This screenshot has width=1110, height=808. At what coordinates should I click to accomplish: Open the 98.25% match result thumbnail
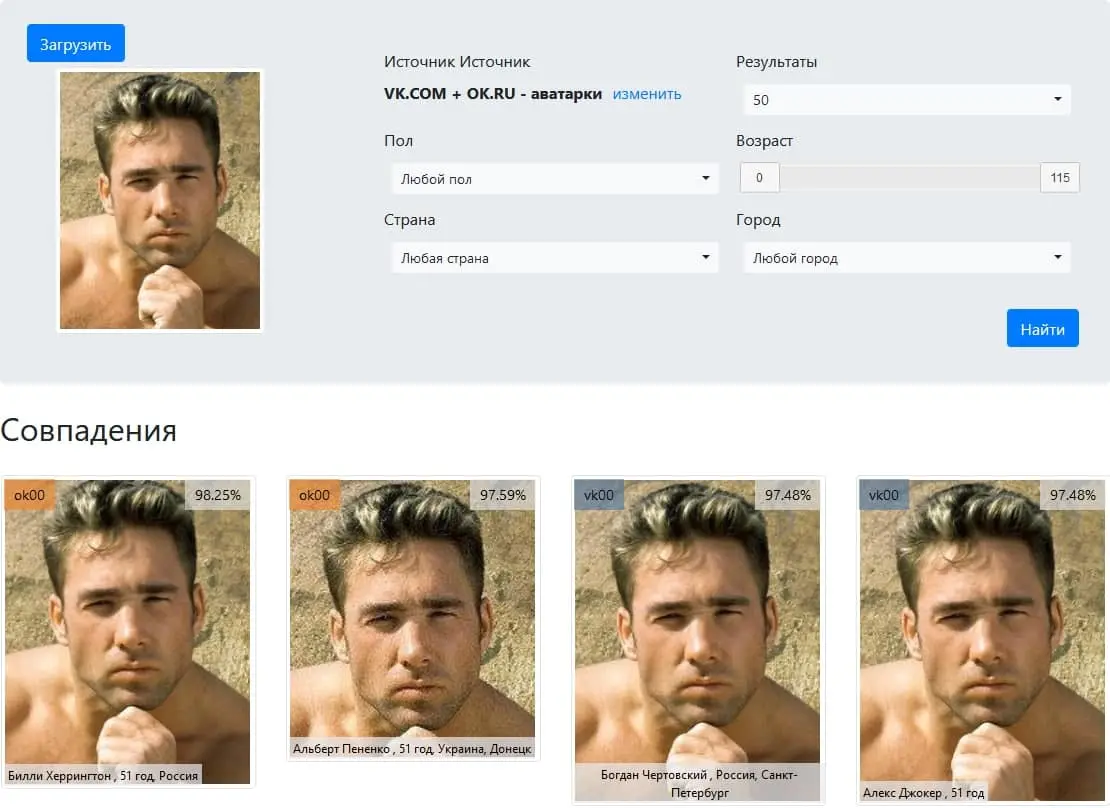127,632
